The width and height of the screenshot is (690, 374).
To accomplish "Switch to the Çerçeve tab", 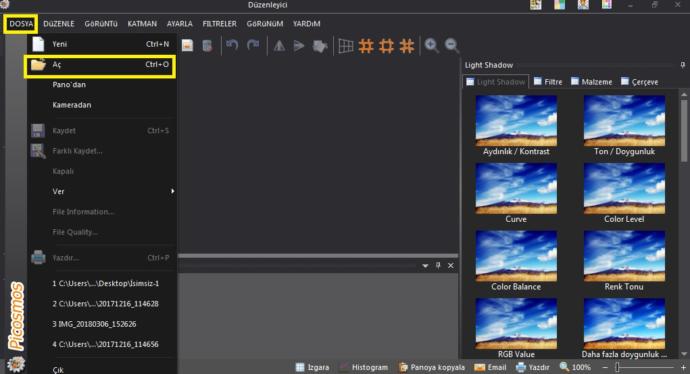I will point(639,82).
